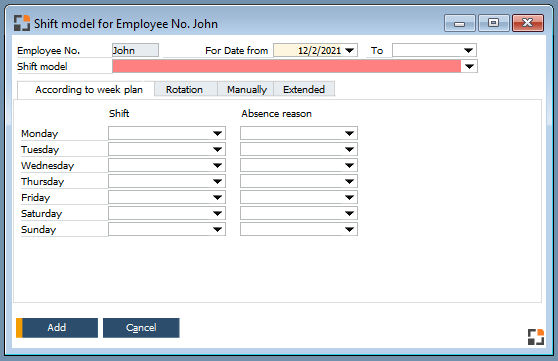This screenshot has width=558, height=361.
Task: Maximize the Shift model window
Action: tap(493, 23)
